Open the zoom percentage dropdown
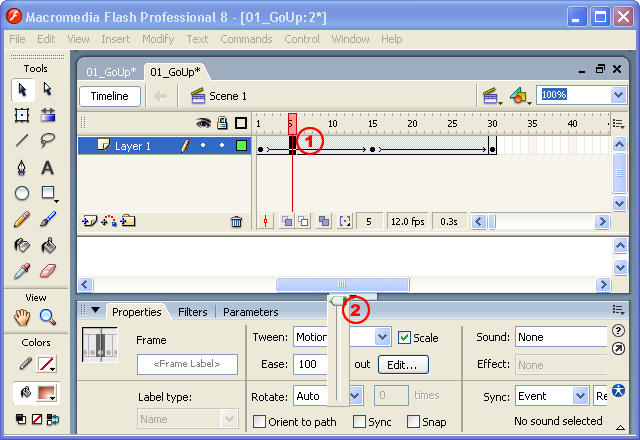This screenshot has width=640, height=440. point(617,95)
